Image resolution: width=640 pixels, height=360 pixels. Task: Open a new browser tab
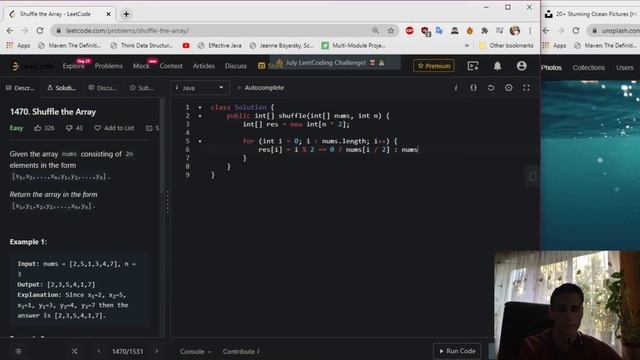click(126, 14)
